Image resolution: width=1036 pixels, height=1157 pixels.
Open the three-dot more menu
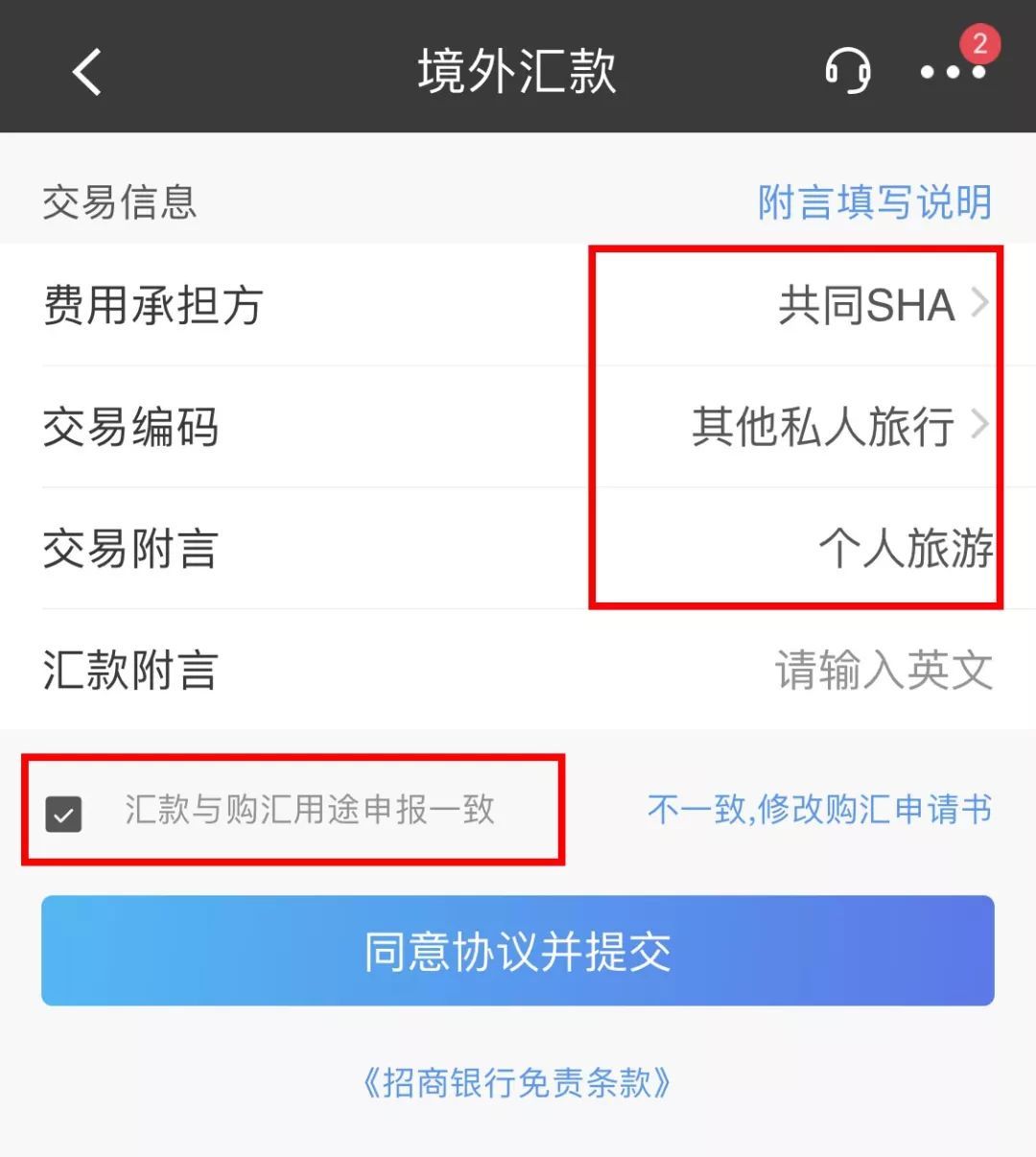952,72
